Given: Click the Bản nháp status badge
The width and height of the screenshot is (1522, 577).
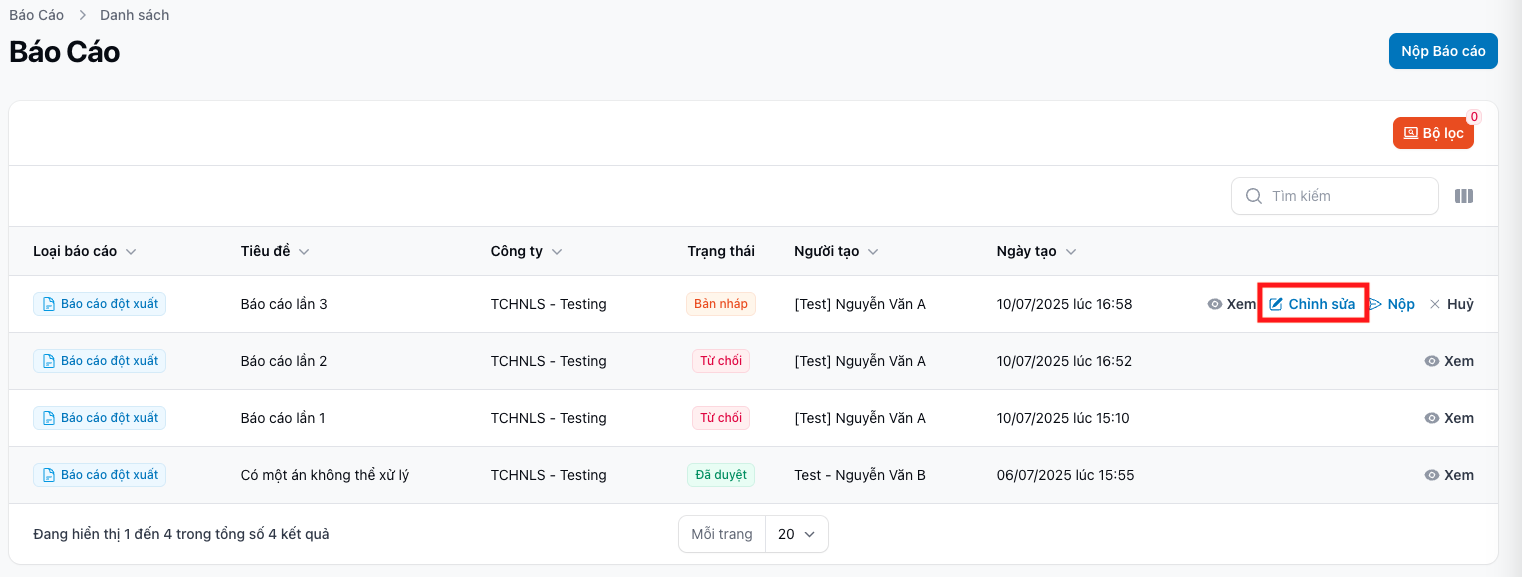Looking at the screenshot, I should [x=720, y=304].
